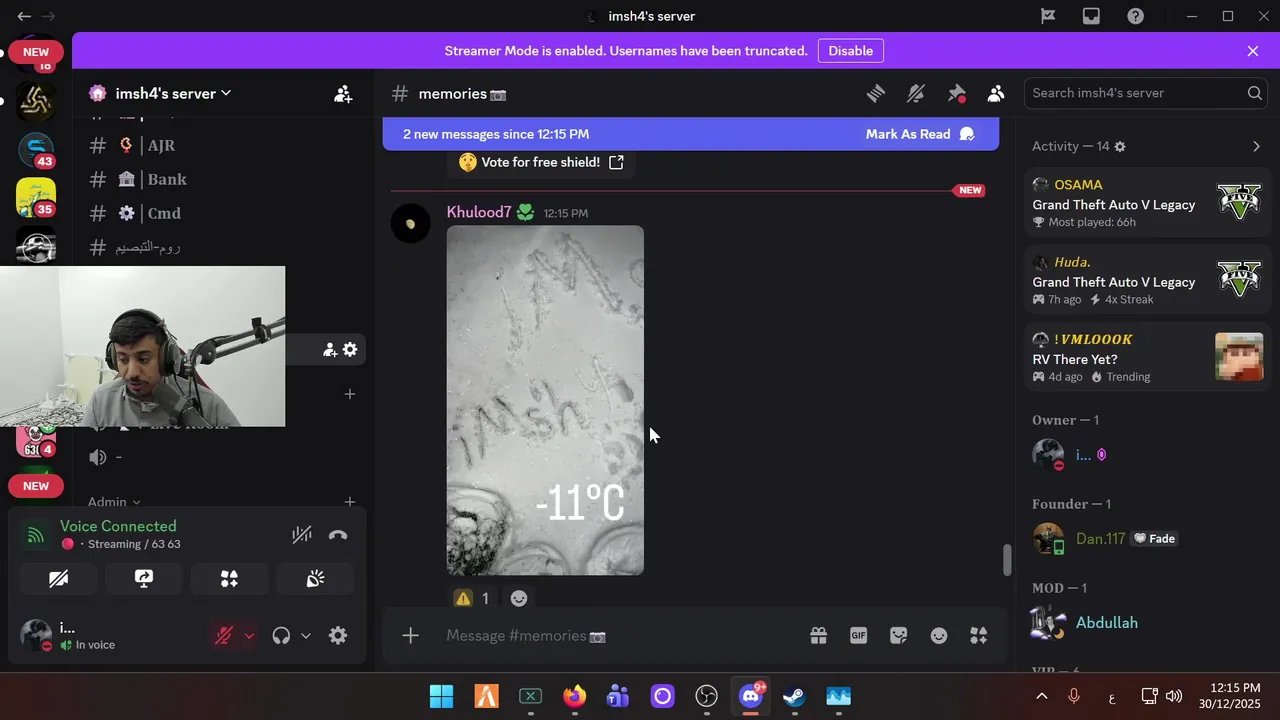Open User Settings gear
Viewport: 1280px width, 720px height.
point(338,635)
